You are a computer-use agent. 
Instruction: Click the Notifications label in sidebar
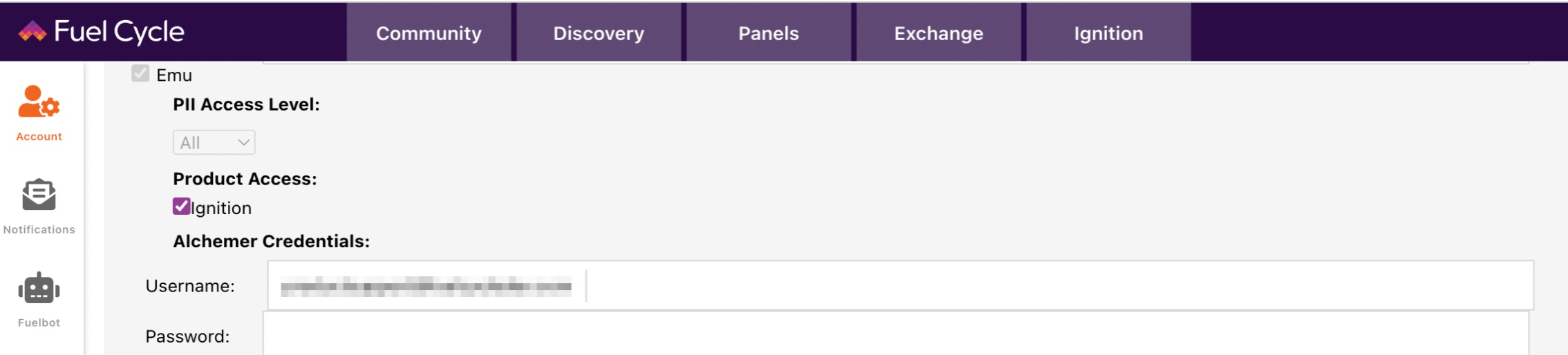tap(39, 229)
